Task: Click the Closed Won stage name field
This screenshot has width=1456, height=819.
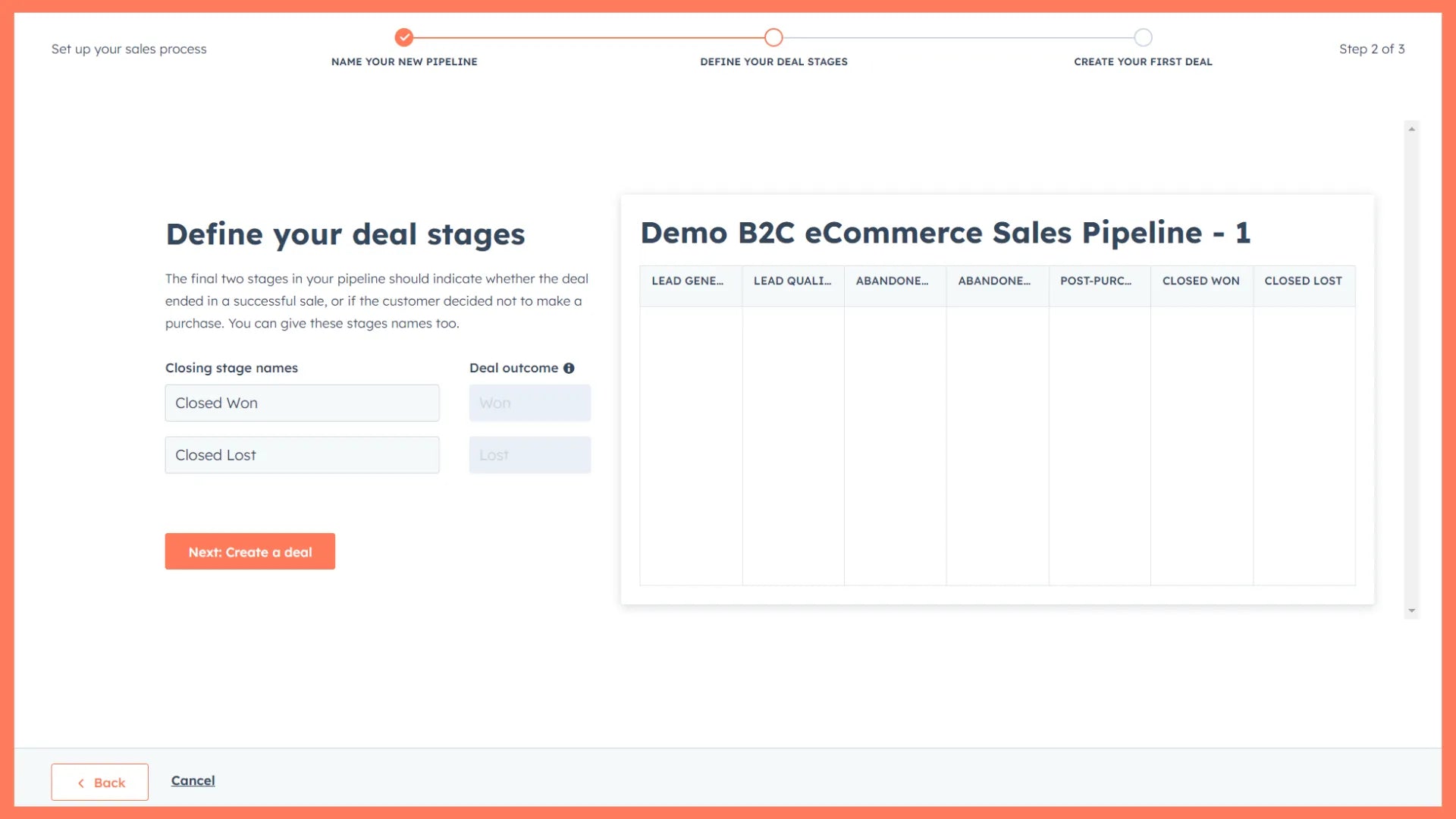Action: click(302, 403)
